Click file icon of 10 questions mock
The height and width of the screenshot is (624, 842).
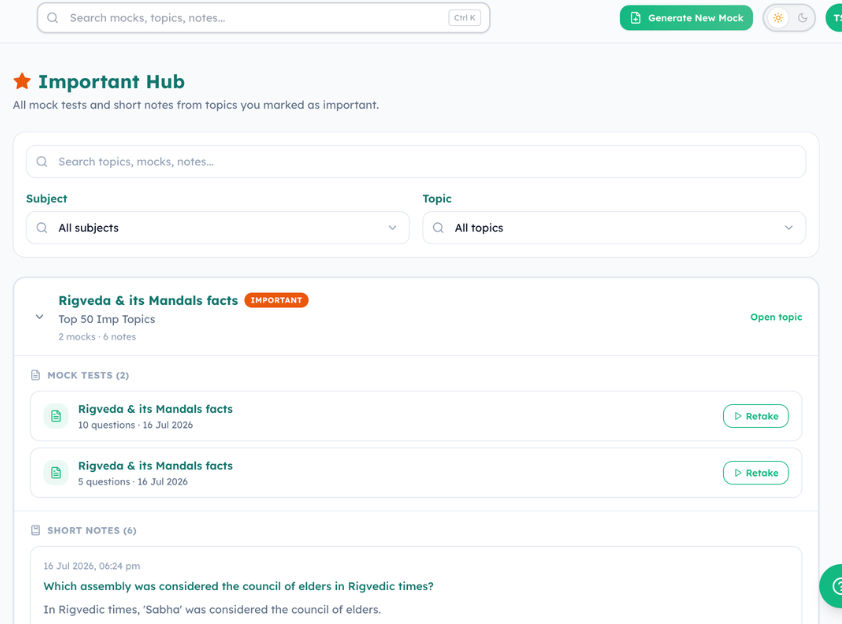pyautogui.click(x=56, y=416)
